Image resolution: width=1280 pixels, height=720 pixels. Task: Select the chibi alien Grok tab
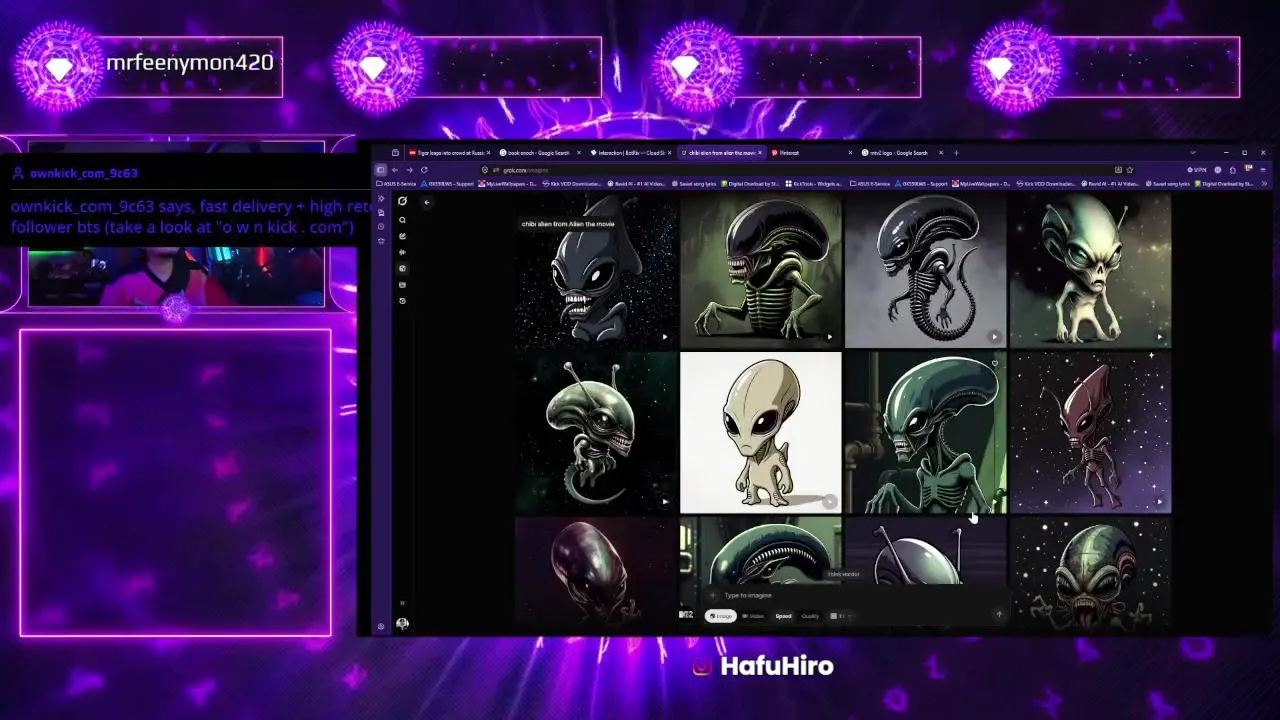coord(722,153)
